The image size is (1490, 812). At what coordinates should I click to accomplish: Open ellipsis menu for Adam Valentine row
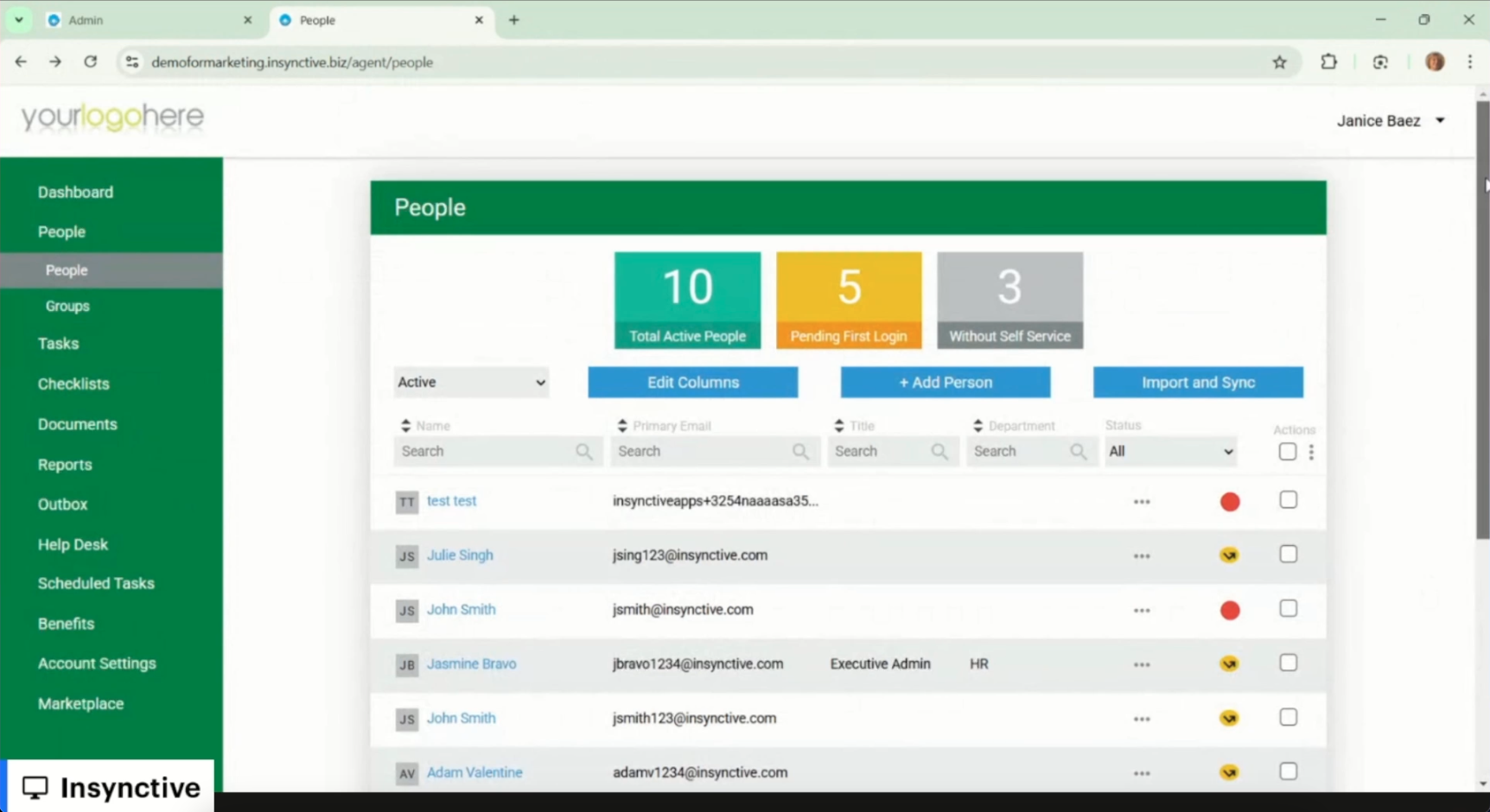click(1142, 774)
